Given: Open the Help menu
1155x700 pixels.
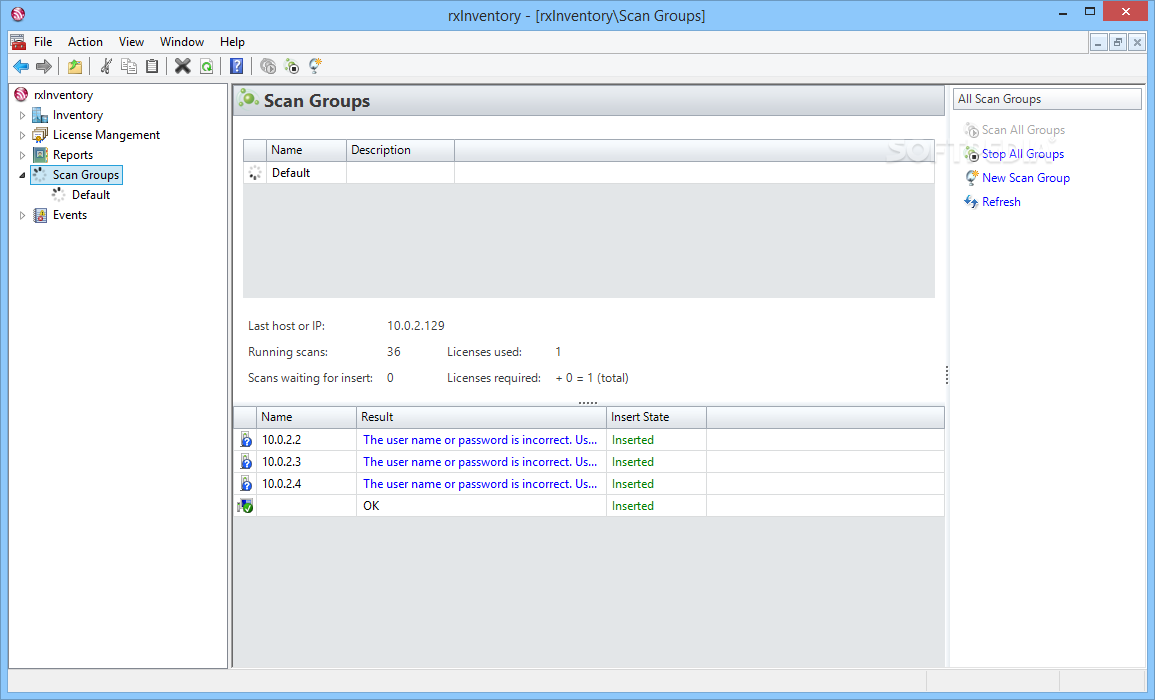Looking at the screenshot, I should [x=232, y=42].
